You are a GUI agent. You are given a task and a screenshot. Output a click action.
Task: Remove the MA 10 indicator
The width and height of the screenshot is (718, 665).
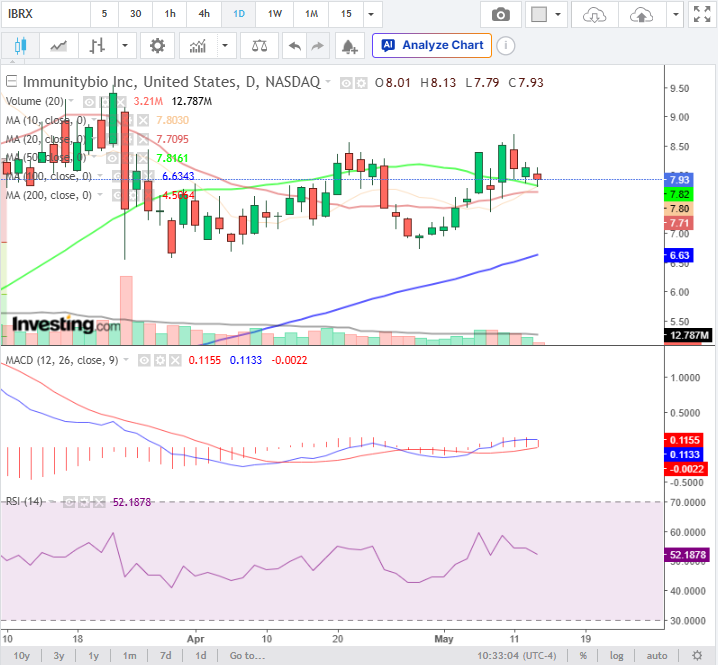click(143, 120)
